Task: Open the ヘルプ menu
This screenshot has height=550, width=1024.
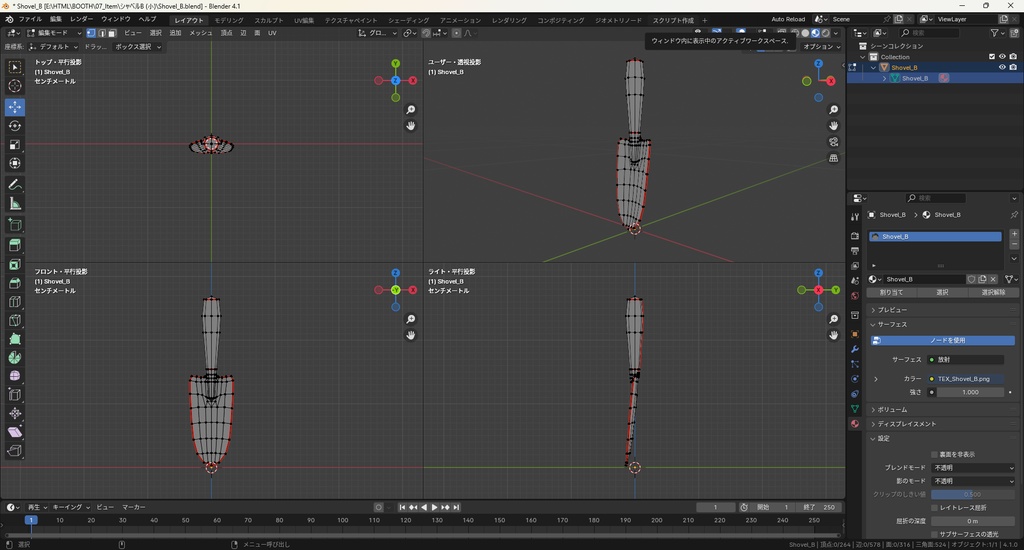Action: [x=147, y=20]
